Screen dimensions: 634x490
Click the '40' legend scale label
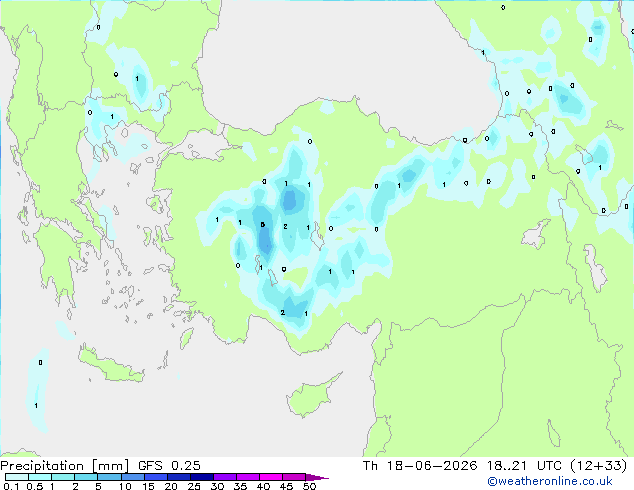coord(263,486)
